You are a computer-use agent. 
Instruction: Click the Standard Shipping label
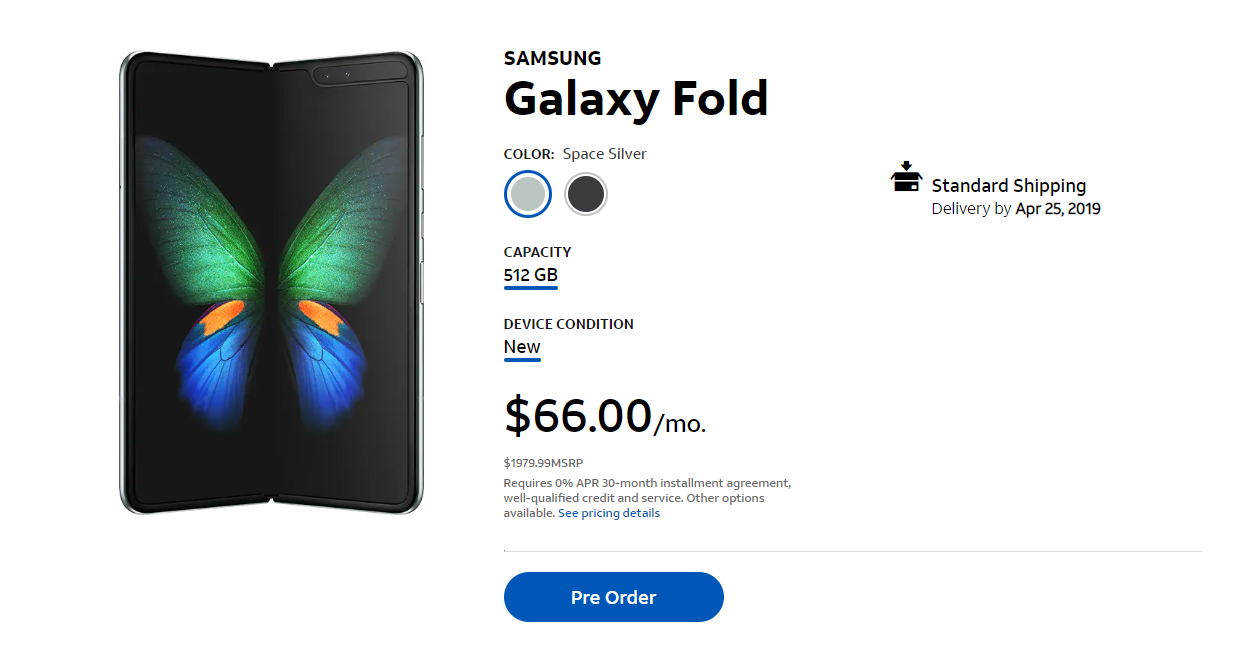point(1008,186)
